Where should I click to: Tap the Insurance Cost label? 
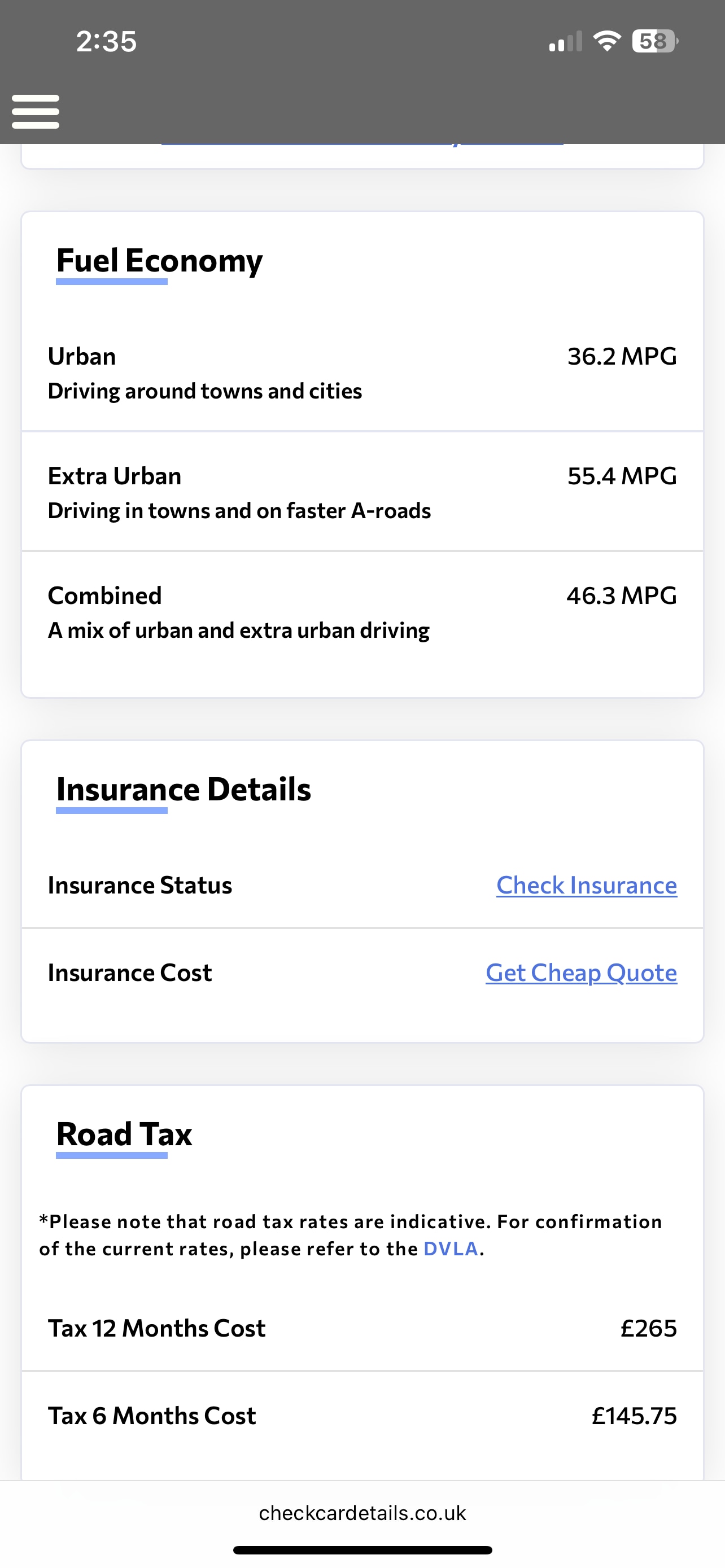tap(130, 973)
